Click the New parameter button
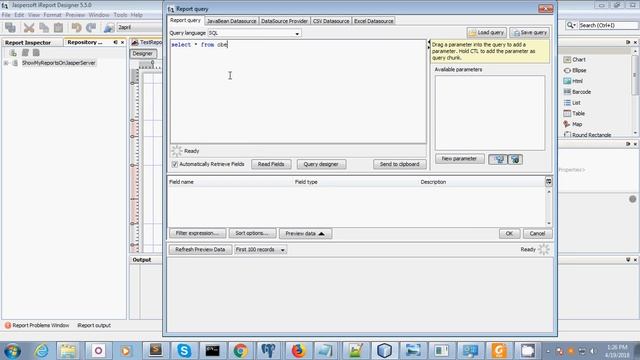The width and height of the screenshot is (640, 360). pos(460,159)
